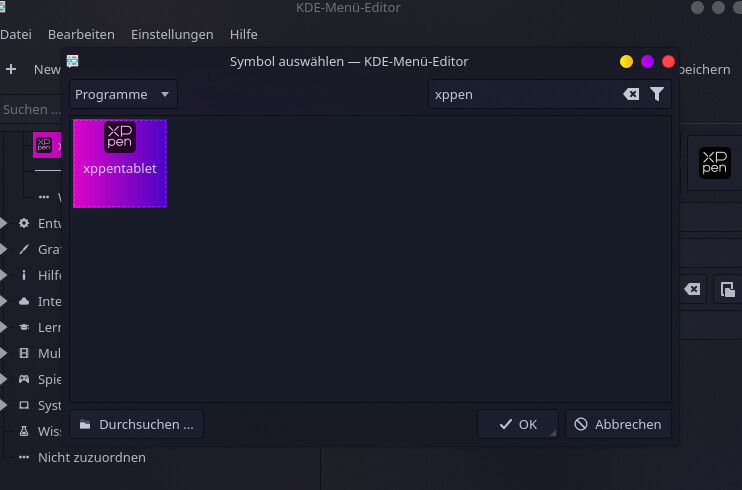
Task: Click the gamepad games icon in the tree
Action: click(x=24, y=379)
